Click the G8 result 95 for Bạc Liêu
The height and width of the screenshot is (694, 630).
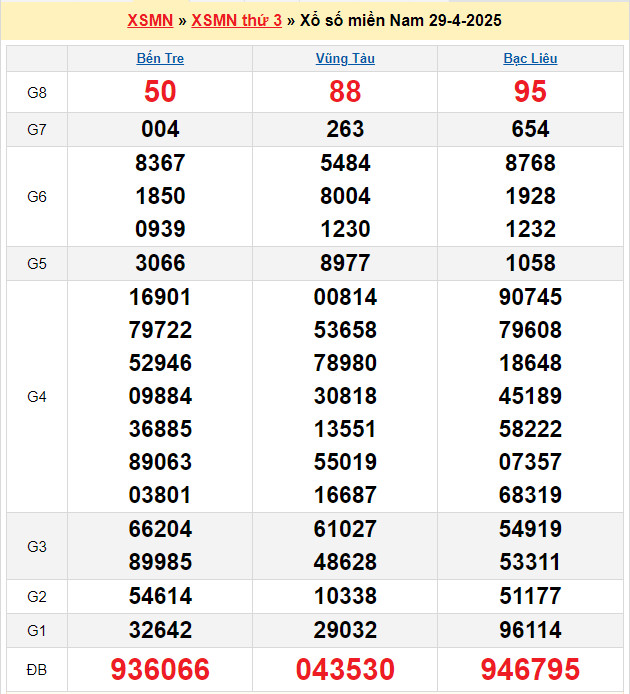pos(530,92)
